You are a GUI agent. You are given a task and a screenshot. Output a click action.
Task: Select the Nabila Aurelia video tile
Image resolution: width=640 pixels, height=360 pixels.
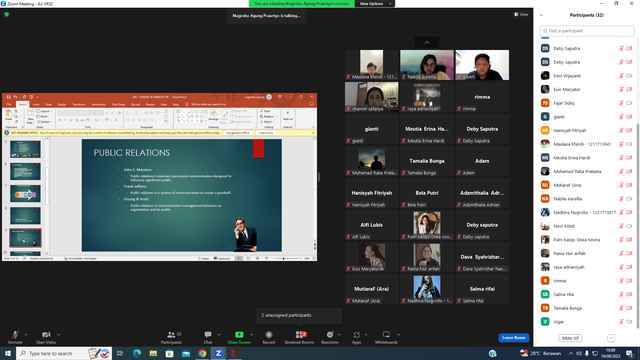pyautogui.click(x=427, y=65)
